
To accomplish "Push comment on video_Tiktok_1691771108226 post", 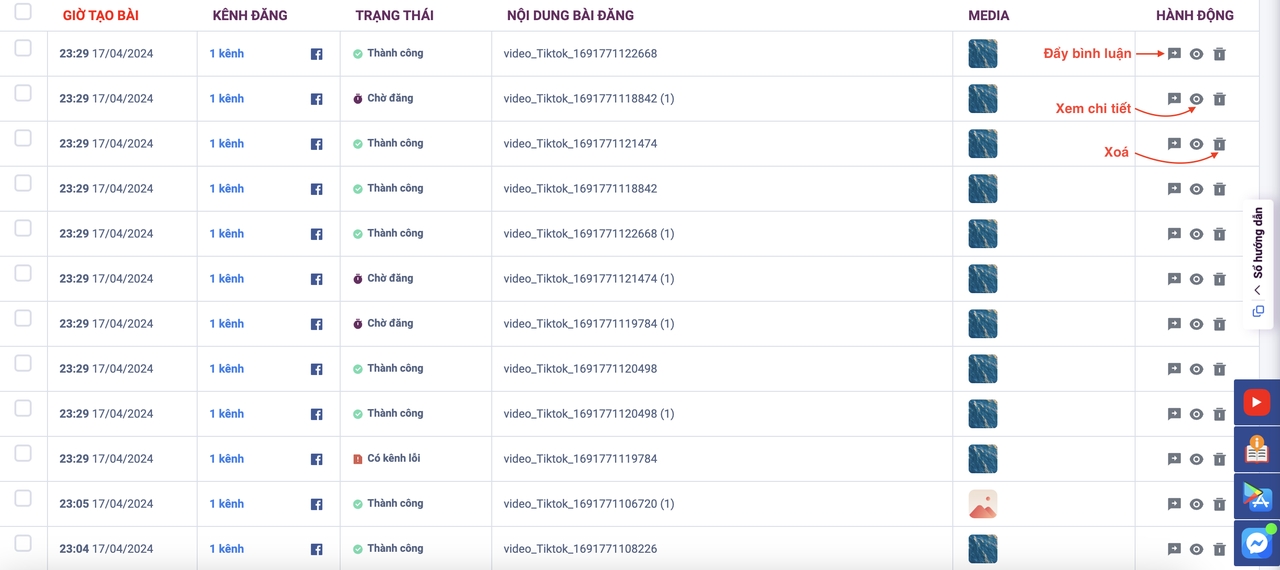I will (1174, 549).
